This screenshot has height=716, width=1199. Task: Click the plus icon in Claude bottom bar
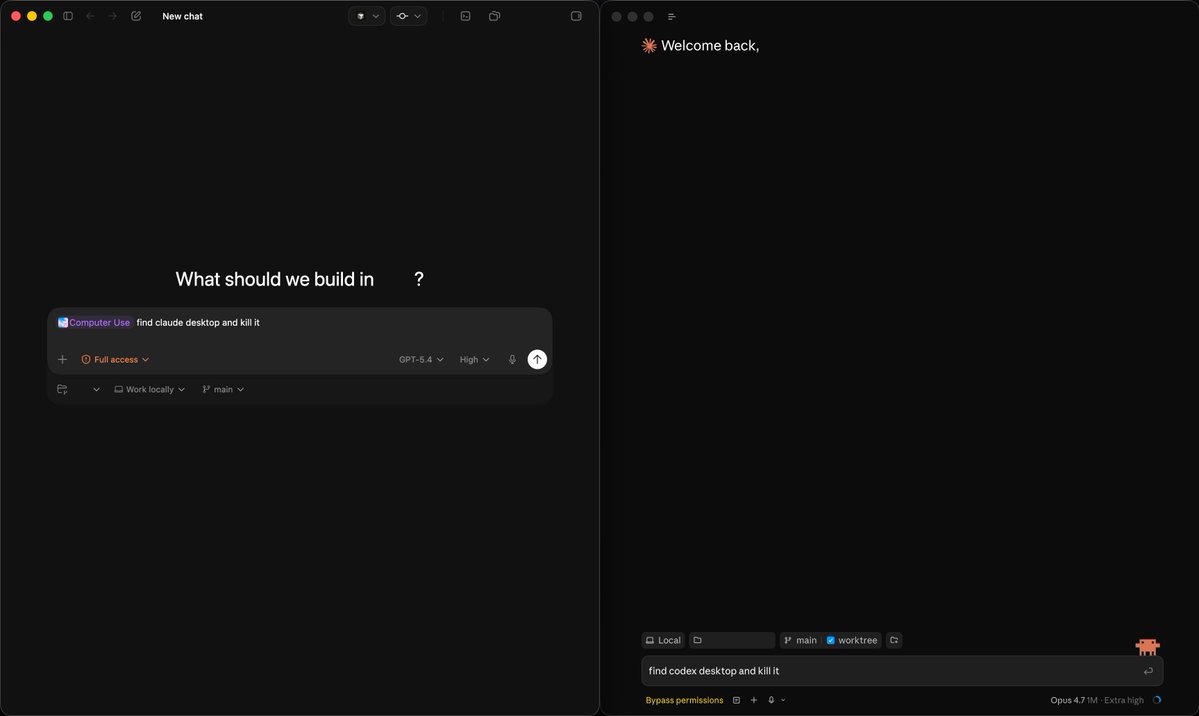[754, 700]
